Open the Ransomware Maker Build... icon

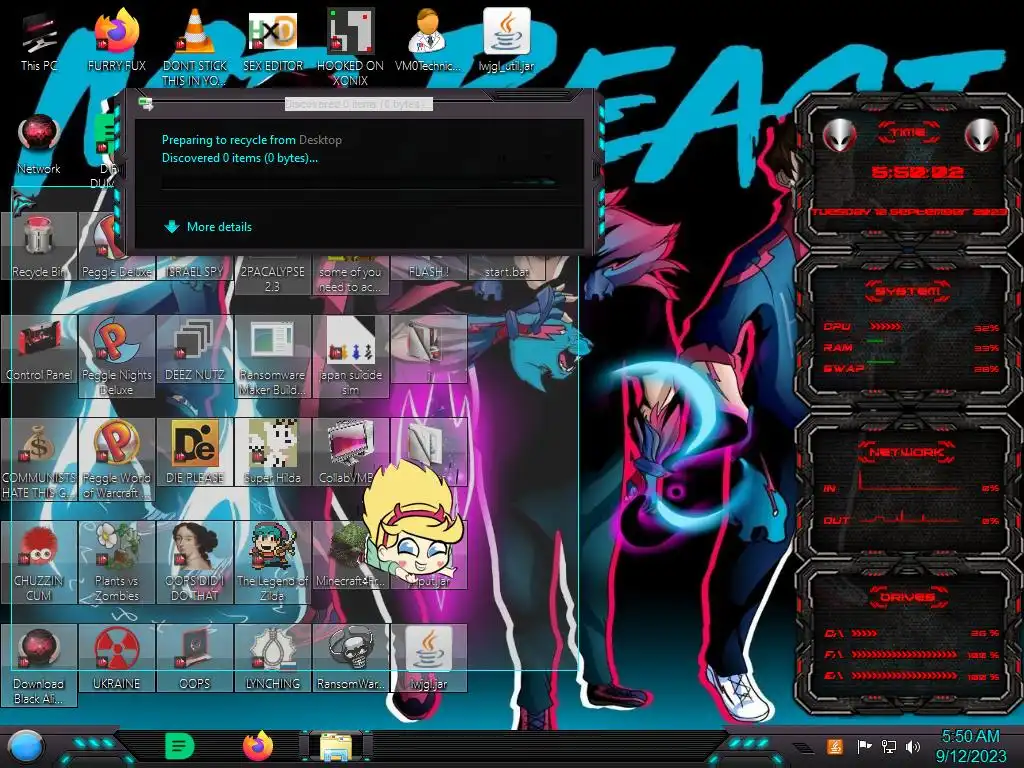pos(272,356)
